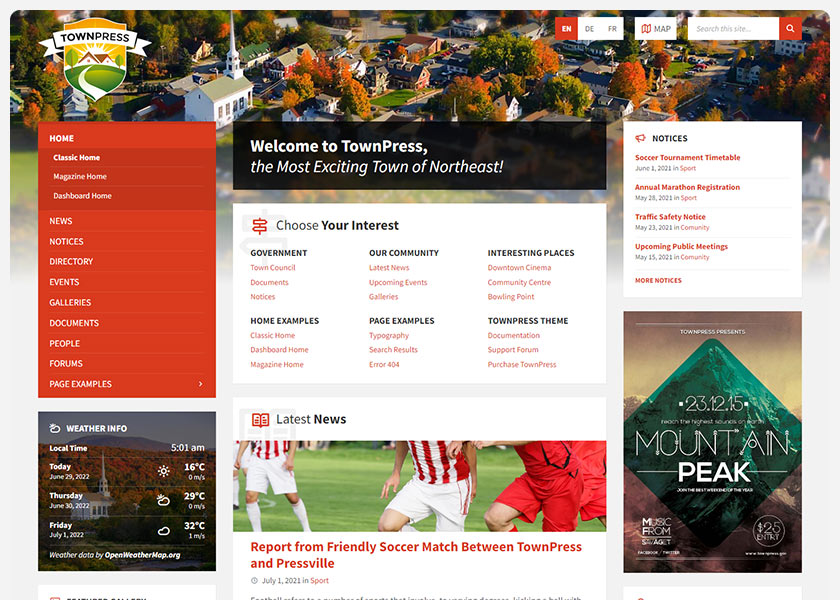The width and height of the screenshot is (840, 600).
Task: Open the Search Results link
Action: pyautogui.click(x=393, y=349)
